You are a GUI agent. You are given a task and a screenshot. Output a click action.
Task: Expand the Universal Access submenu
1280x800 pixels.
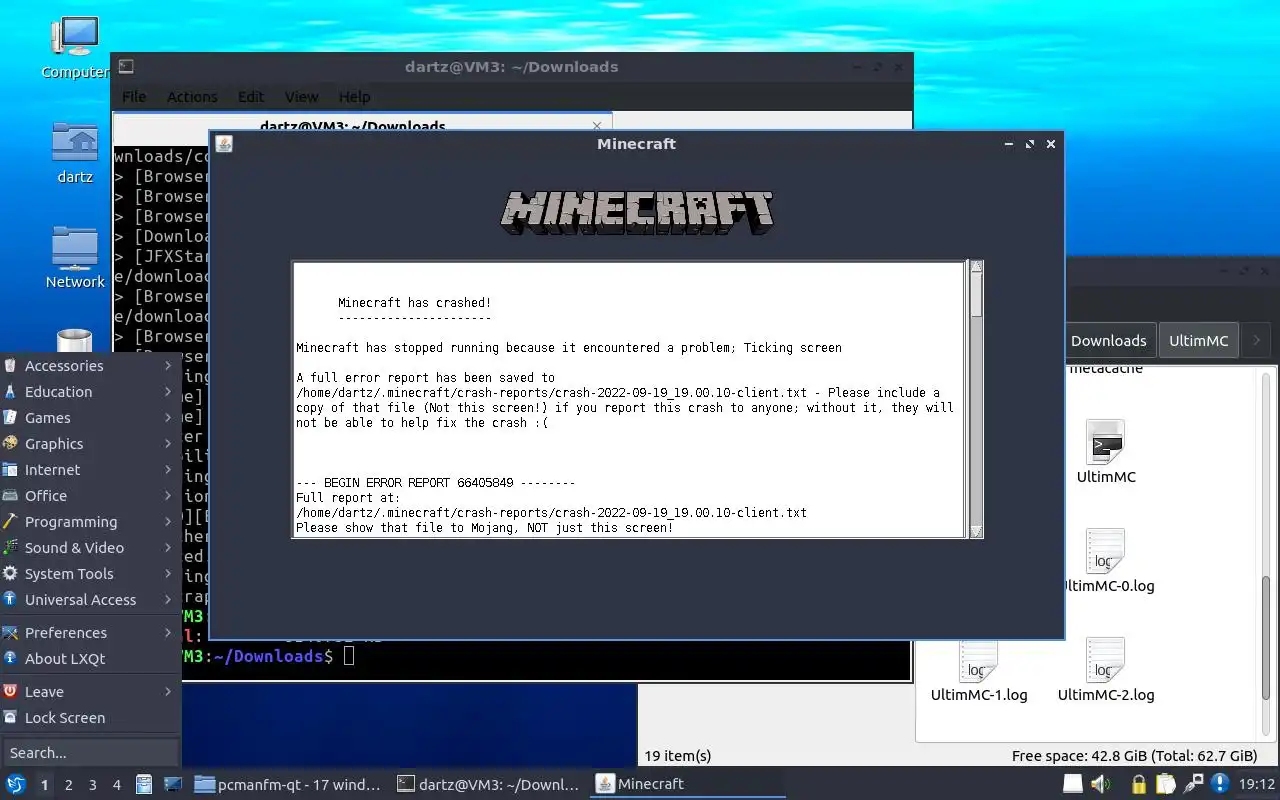click(x=91, y=600)
